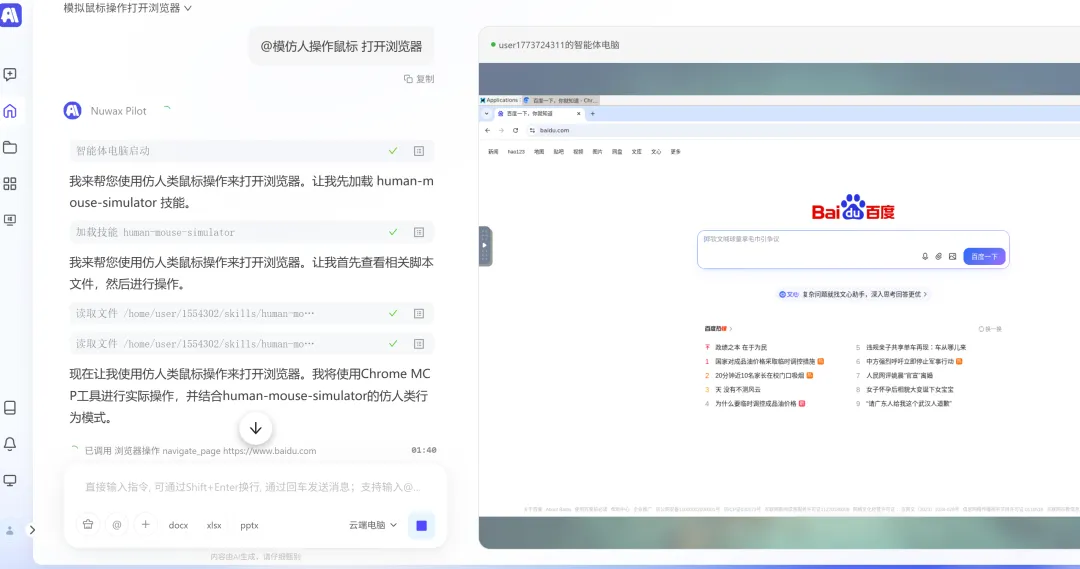Open the apps grid icon in the sidebar
1080x569 pixels.
click(10, 184)
